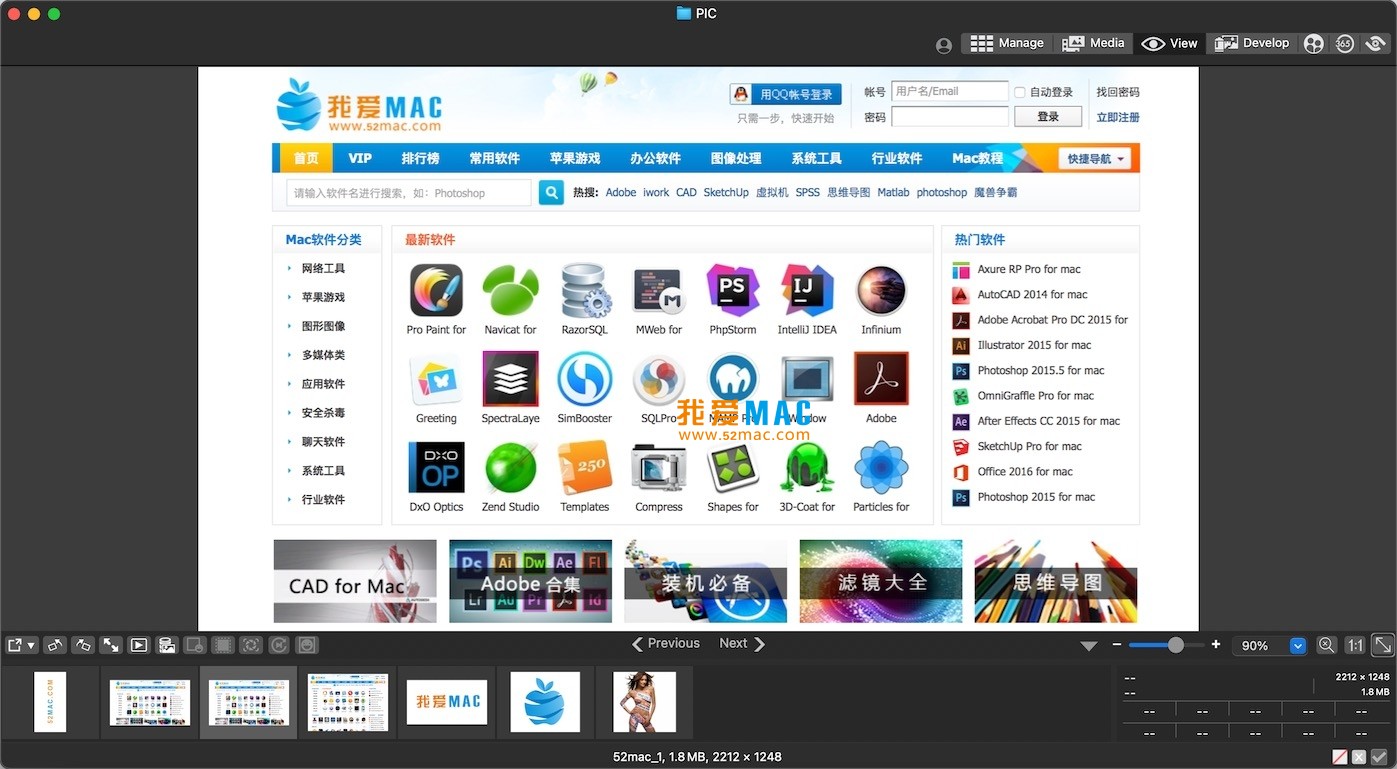Start the slideshow with the play icon
Screen dimensions: 1397x769
[x=139, y=645]
